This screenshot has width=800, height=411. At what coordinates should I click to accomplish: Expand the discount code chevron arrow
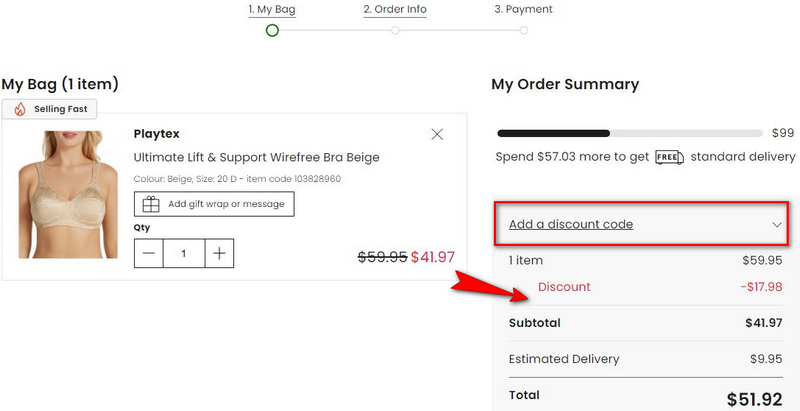pyautogui.click(x=777, y=225)
